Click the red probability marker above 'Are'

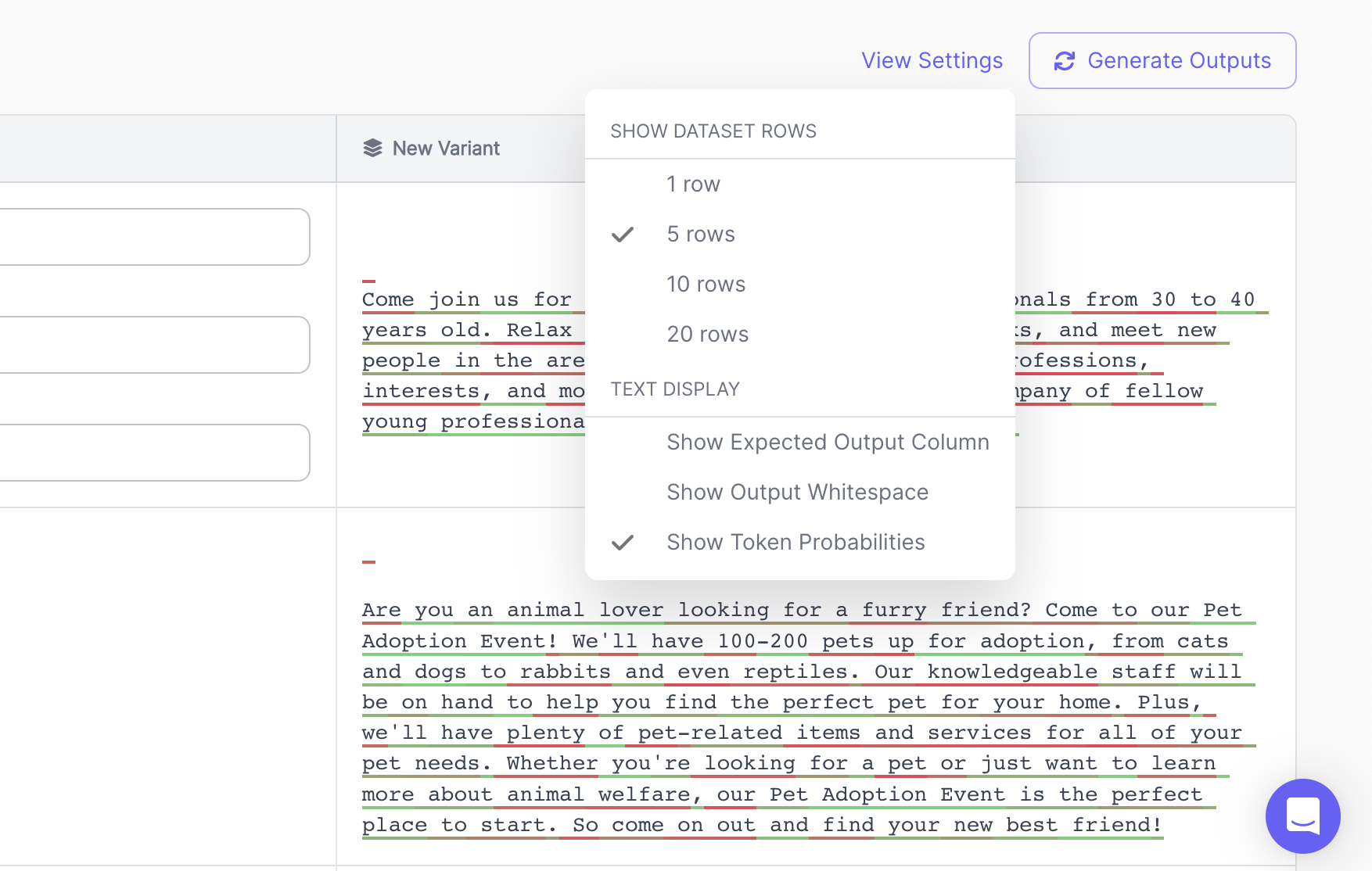[x=368, y=561]
